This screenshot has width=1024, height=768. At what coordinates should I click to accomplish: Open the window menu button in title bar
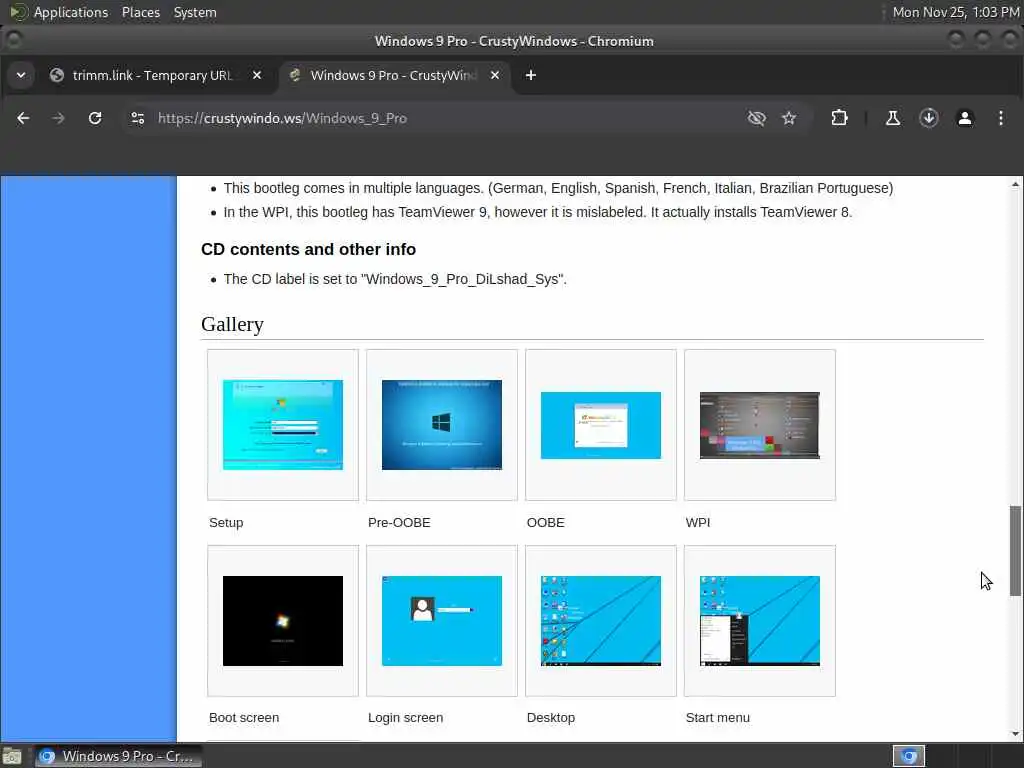pyautogui.click(x=13, y=40)
